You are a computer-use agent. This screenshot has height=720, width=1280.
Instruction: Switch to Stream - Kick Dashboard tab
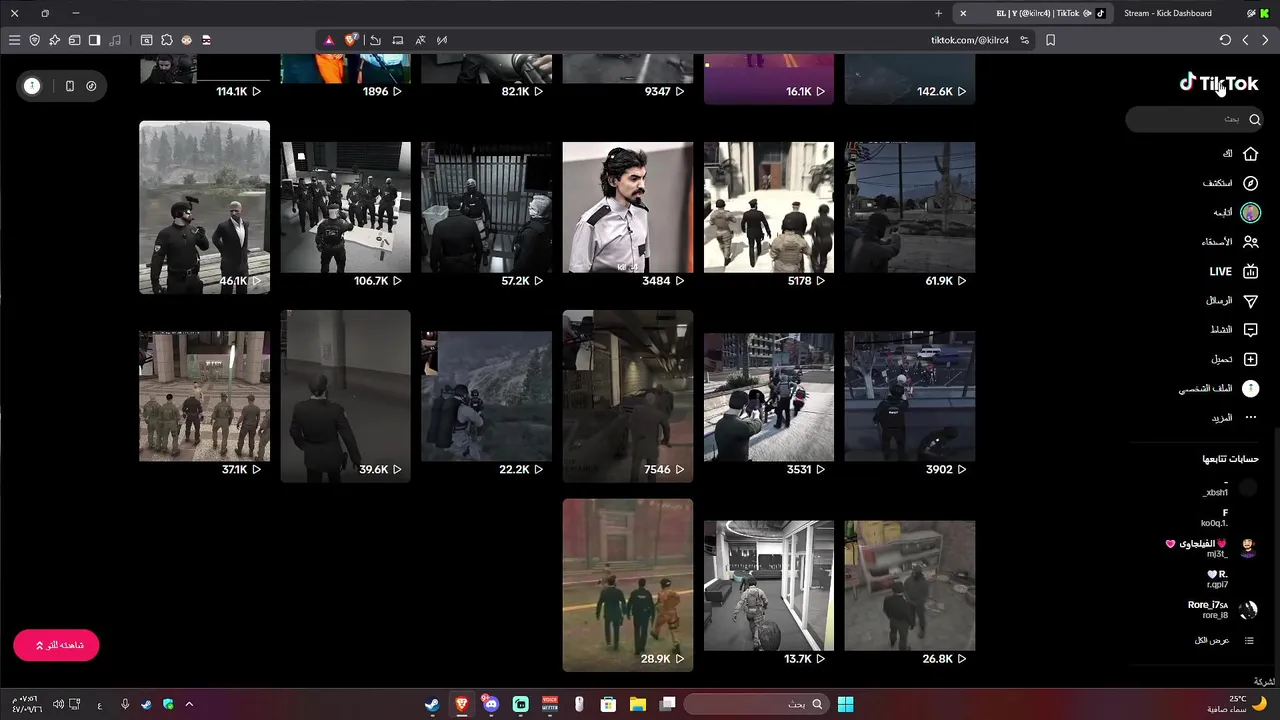click(1167, 13)
